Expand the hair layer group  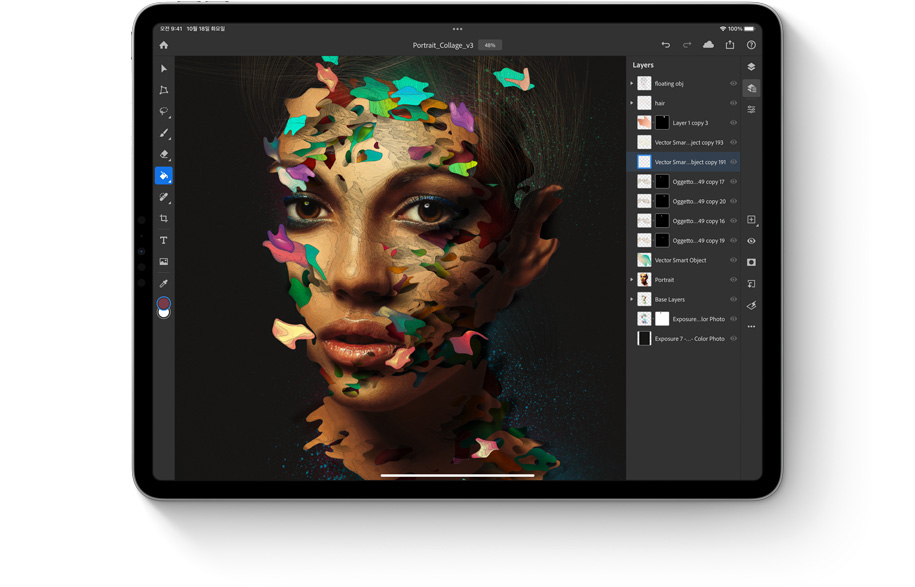point(631,103)
